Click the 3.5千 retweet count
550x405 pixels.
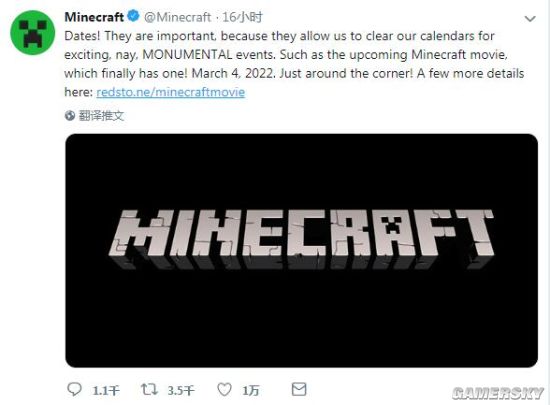tap(181, 390)
